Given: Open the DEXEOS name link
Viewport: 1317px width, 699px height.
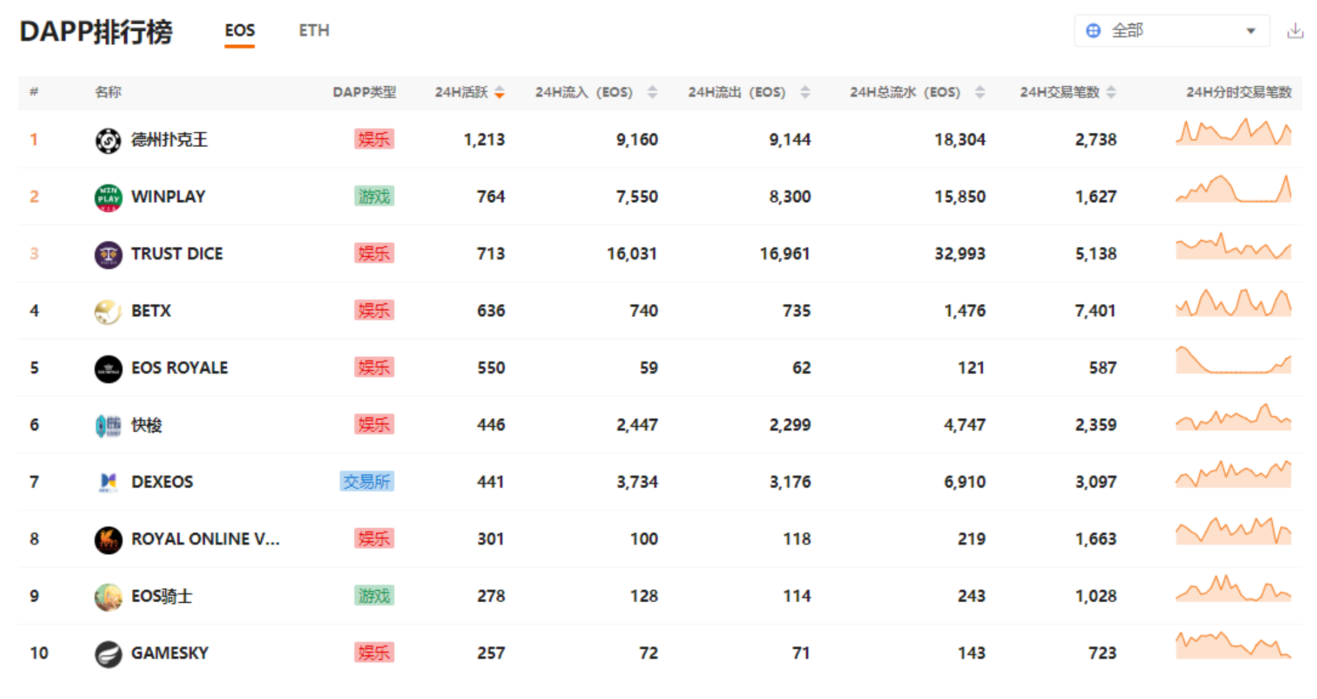Looking at the screenshot, I should (162, 482).
